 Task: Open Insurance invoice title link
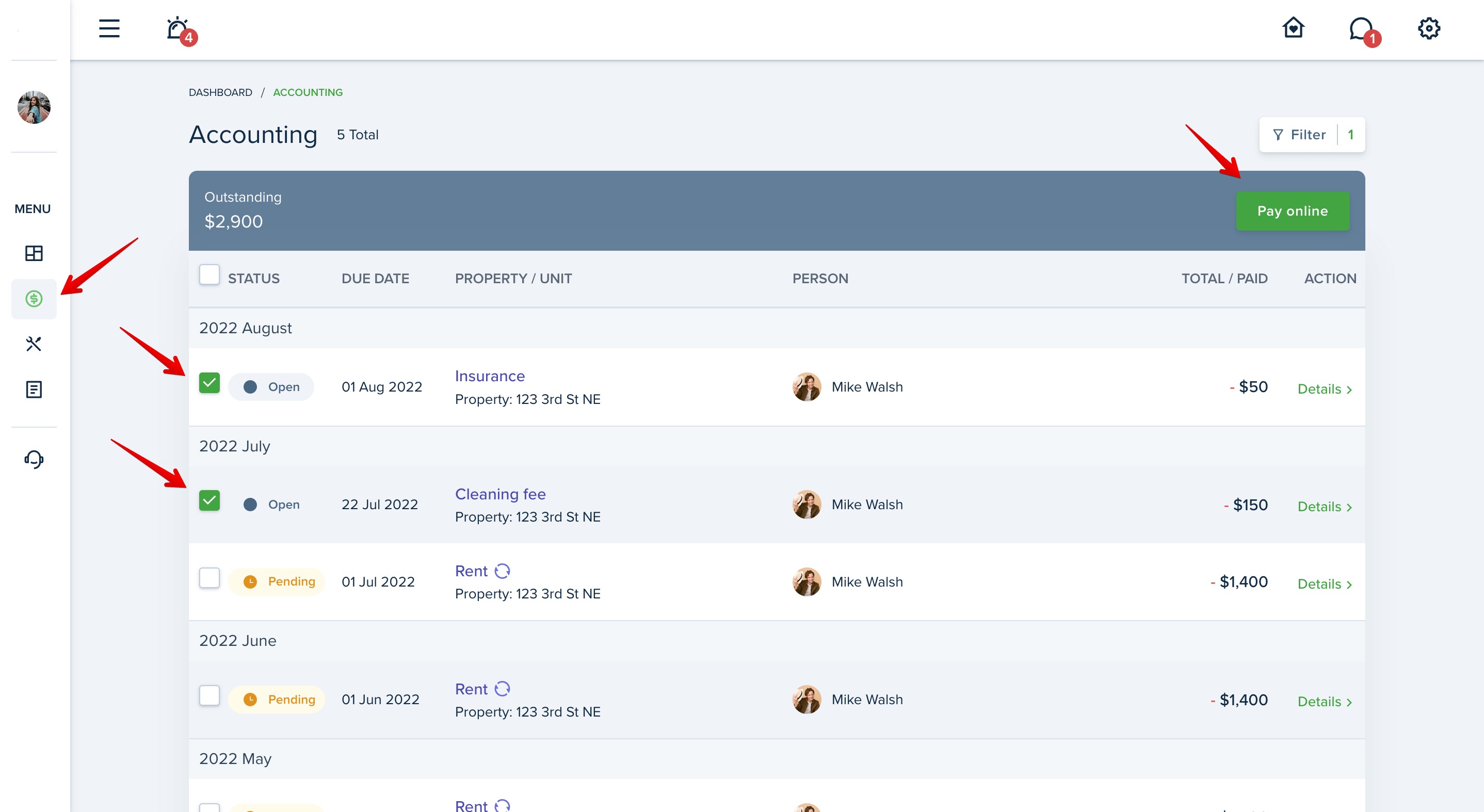click(x=490, y=376)
